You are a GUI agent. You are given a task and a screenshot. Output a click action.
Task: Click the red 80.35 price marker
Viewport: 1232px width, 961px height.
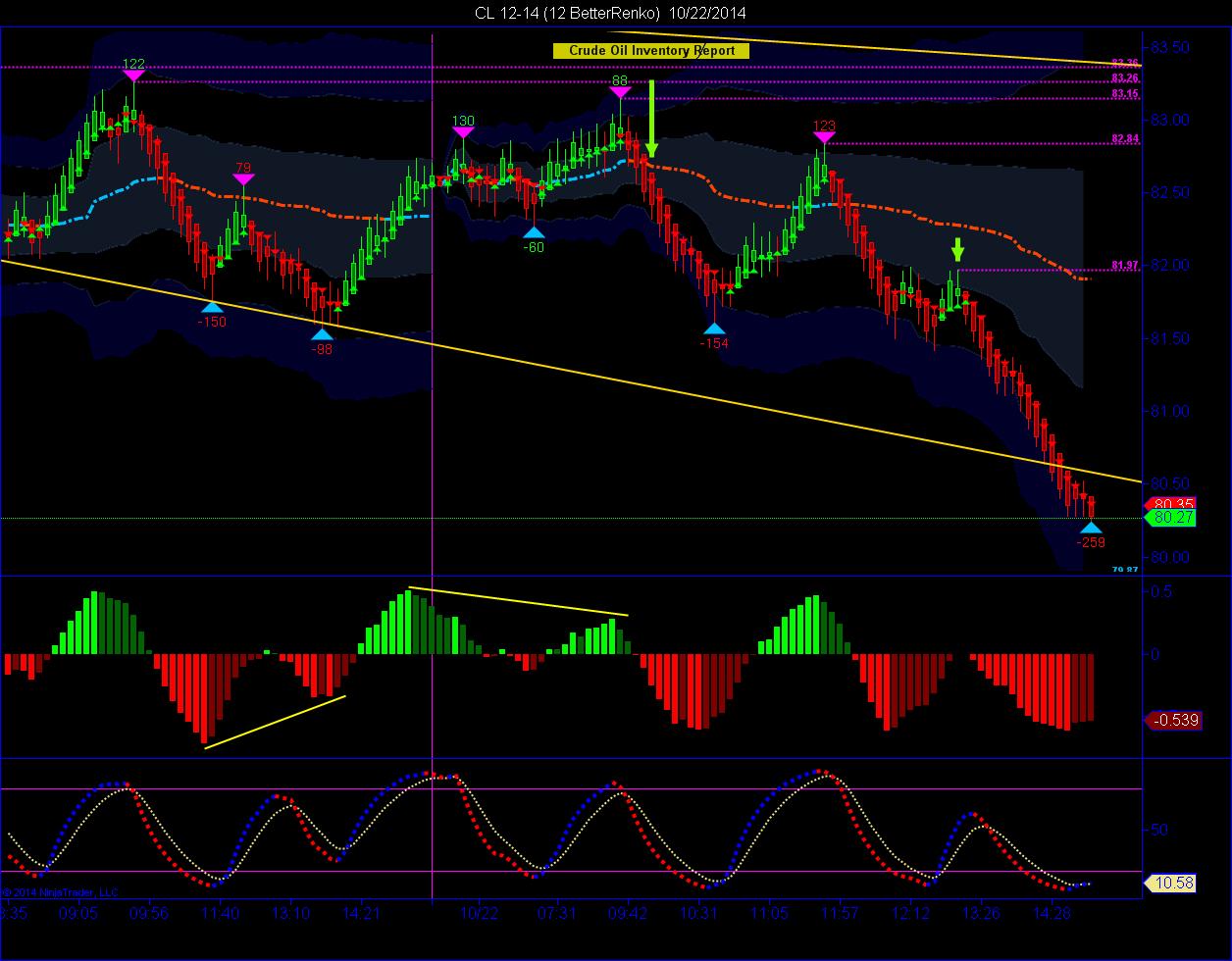(1169, 504)
